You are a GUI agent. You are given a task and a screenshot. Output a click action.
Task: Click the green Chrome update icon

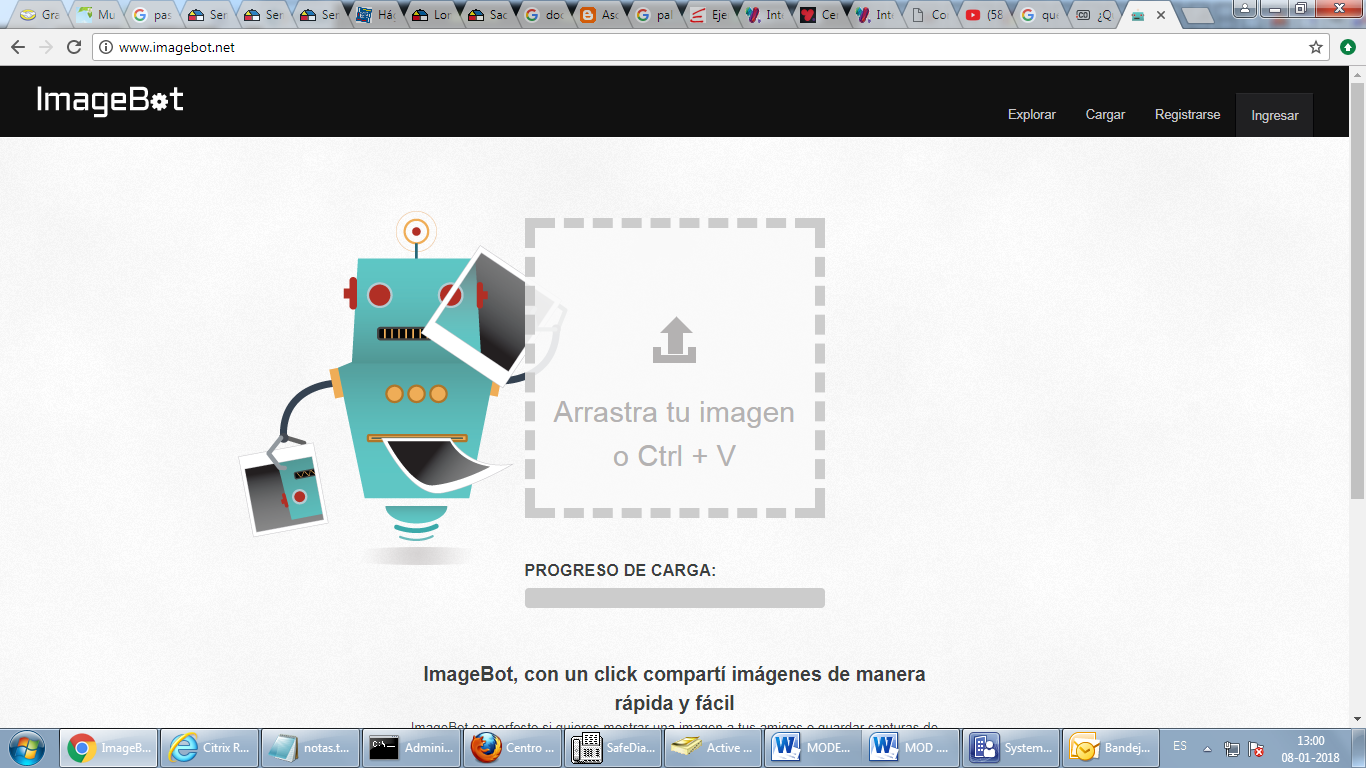1347,47
